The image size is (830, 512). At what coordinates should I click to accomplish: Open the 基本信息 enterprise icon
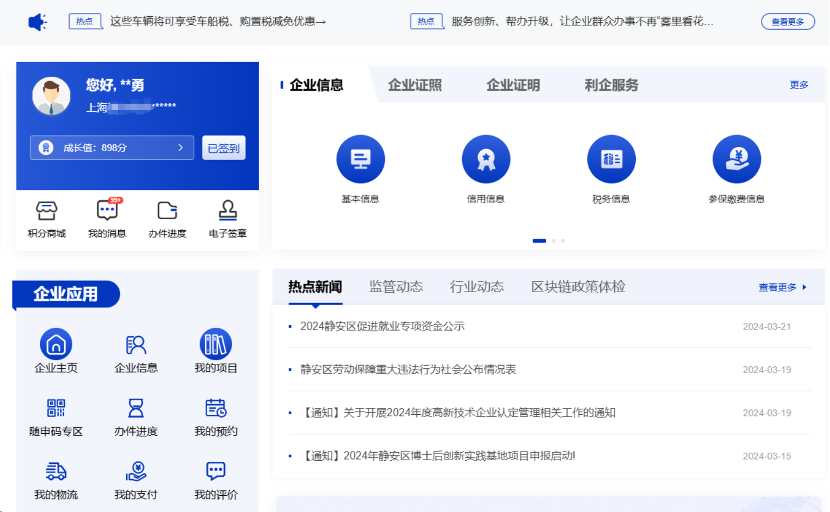tap(360, 159)
